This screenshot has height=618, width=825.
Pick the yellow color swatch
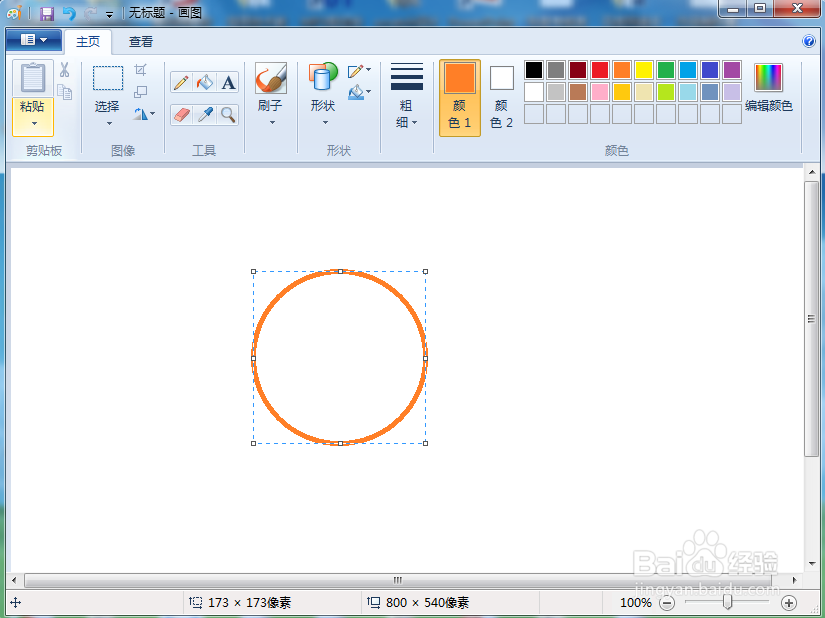coord(643,70)
